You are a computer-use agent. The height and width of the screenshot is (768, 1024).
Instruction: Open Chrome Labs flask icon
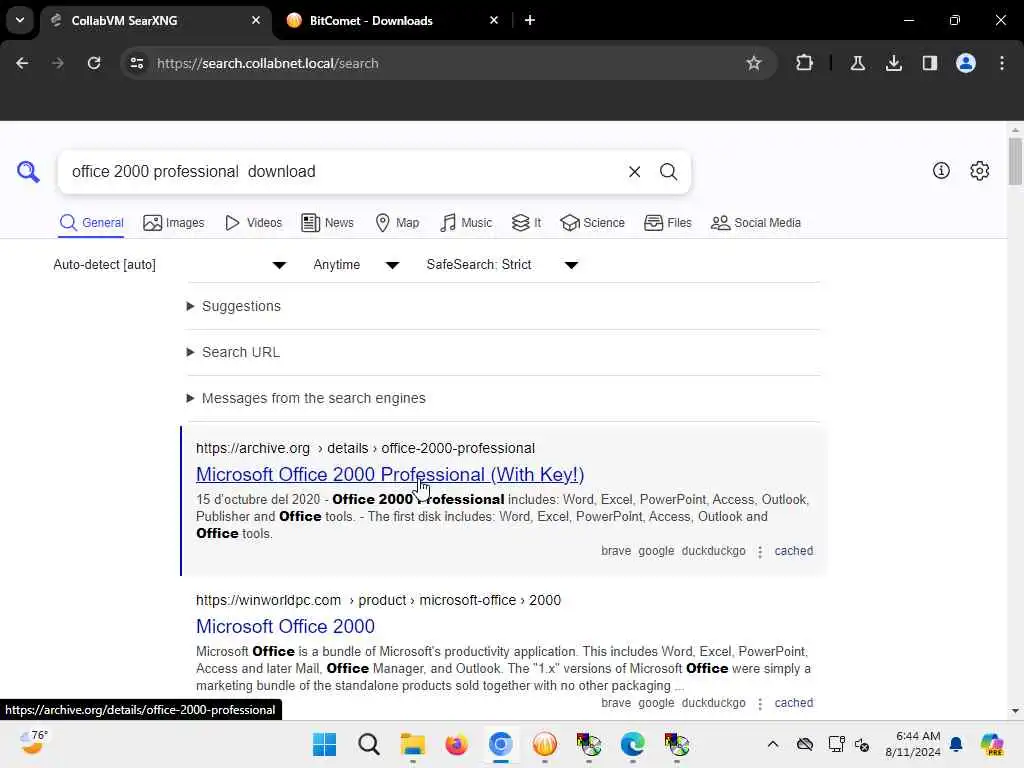click(857, 63)
